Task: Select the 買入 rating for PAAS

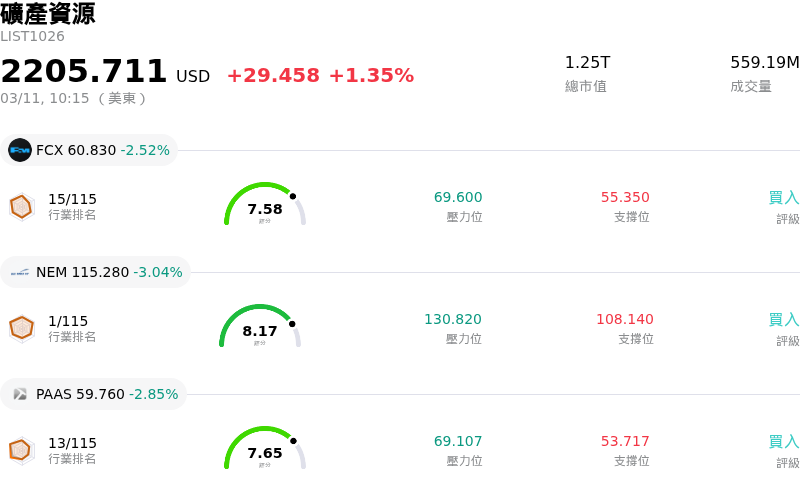Action: pos(783,442)
